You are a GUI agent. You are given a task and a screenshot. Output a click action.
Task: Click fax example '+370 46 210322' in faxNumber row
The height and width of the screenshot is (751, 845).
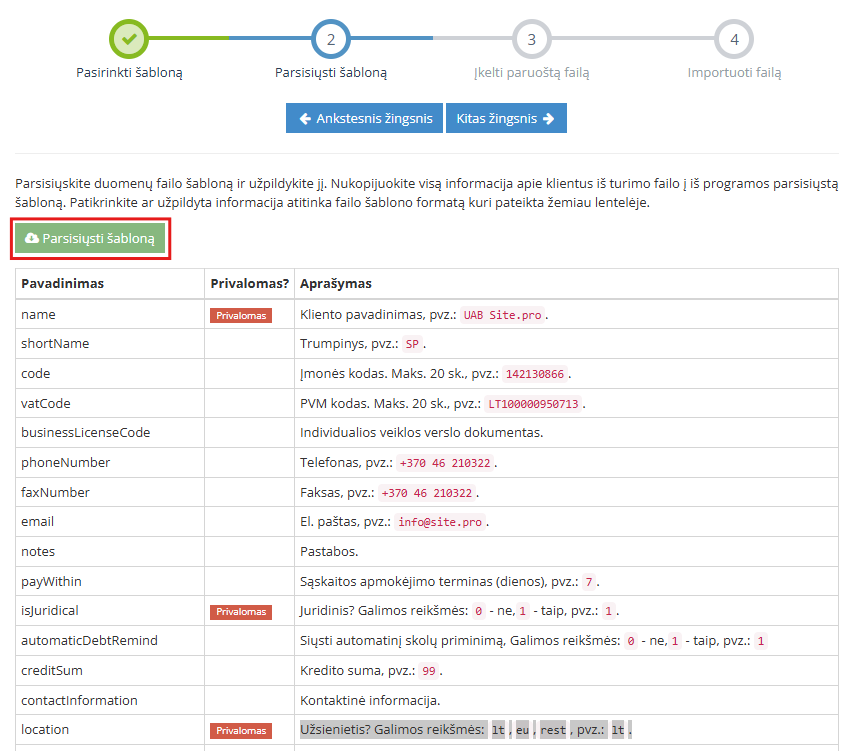(x=427, y=493)
